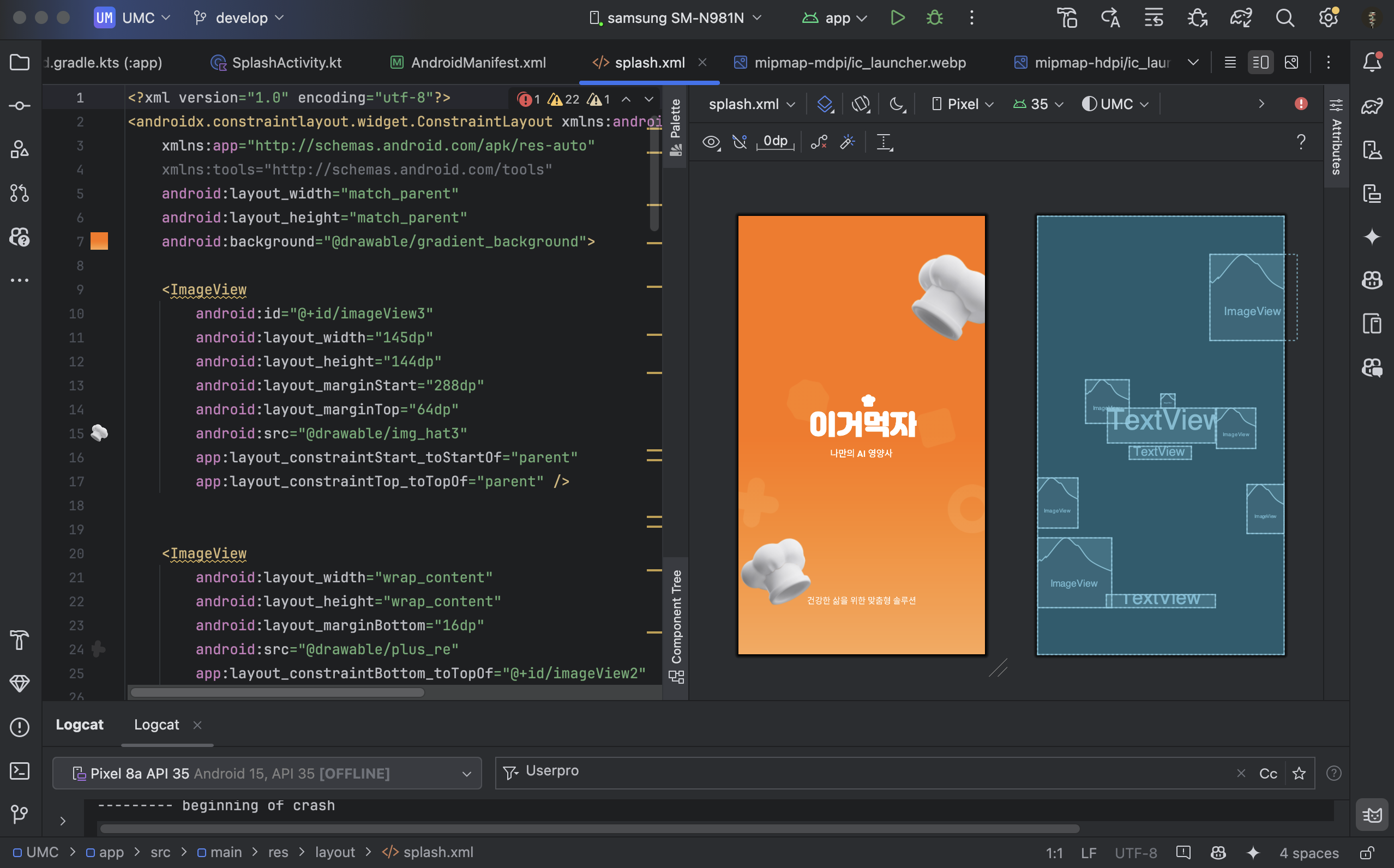The image size is (1394, 868).
Task: Open the Build hammer tool window
Action: [20, 640]
